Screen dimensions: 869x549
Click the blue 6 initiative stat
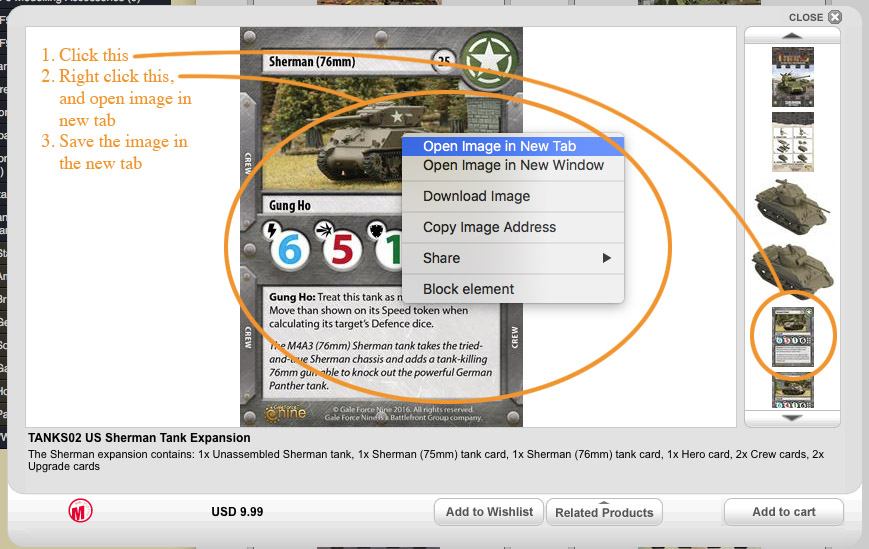[290, 250]
